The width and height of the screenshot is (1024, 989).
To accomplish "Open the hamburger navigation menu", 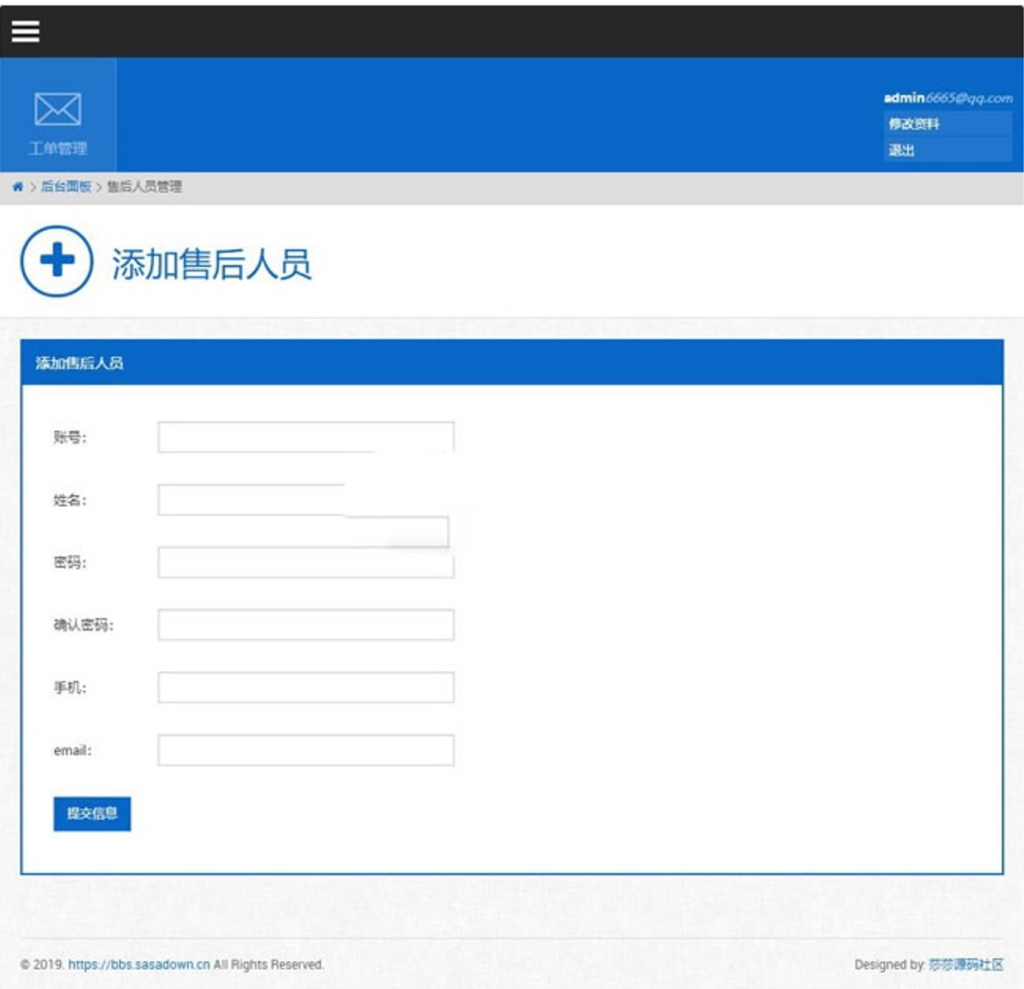I will 24,30.
